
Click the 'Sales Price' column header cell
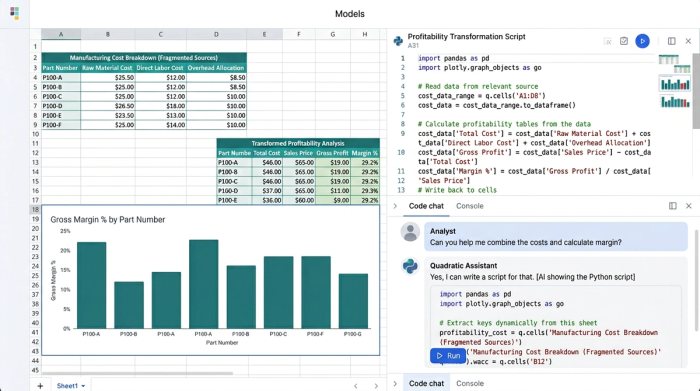click(x=298, y=153)
